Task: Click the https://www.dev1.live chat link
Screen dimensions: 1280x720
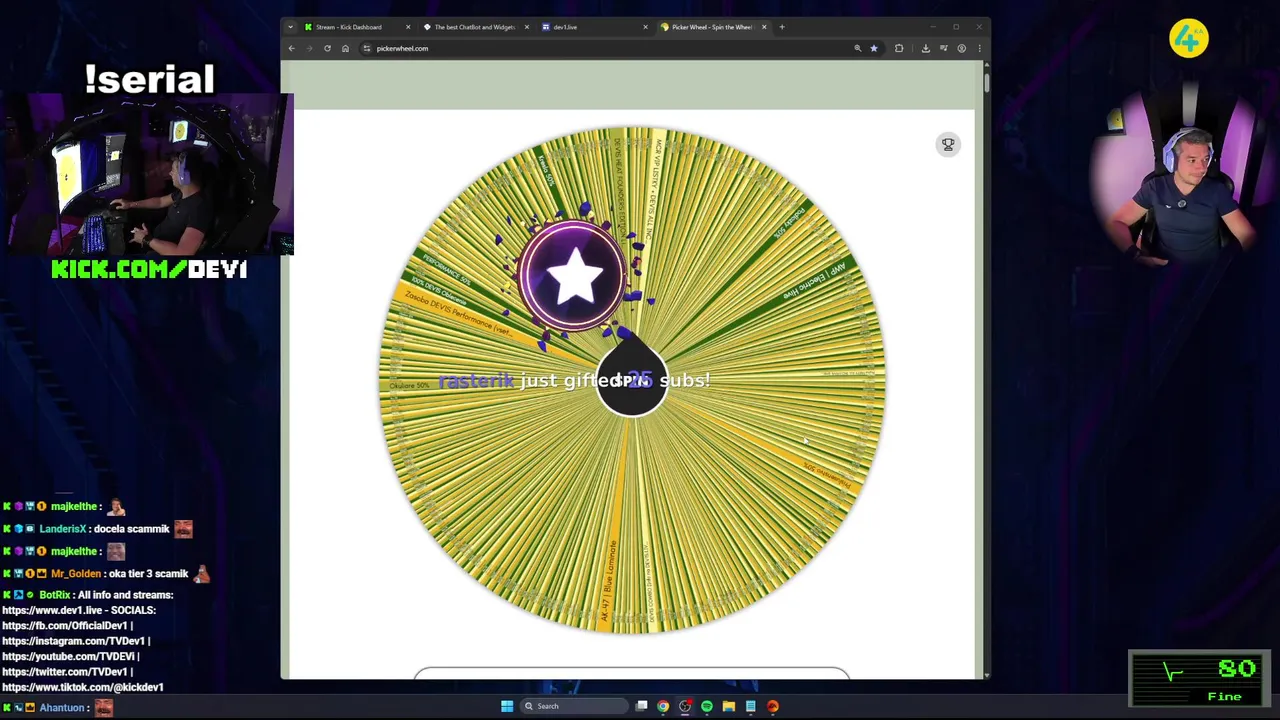Action: (x=50, y=610)
